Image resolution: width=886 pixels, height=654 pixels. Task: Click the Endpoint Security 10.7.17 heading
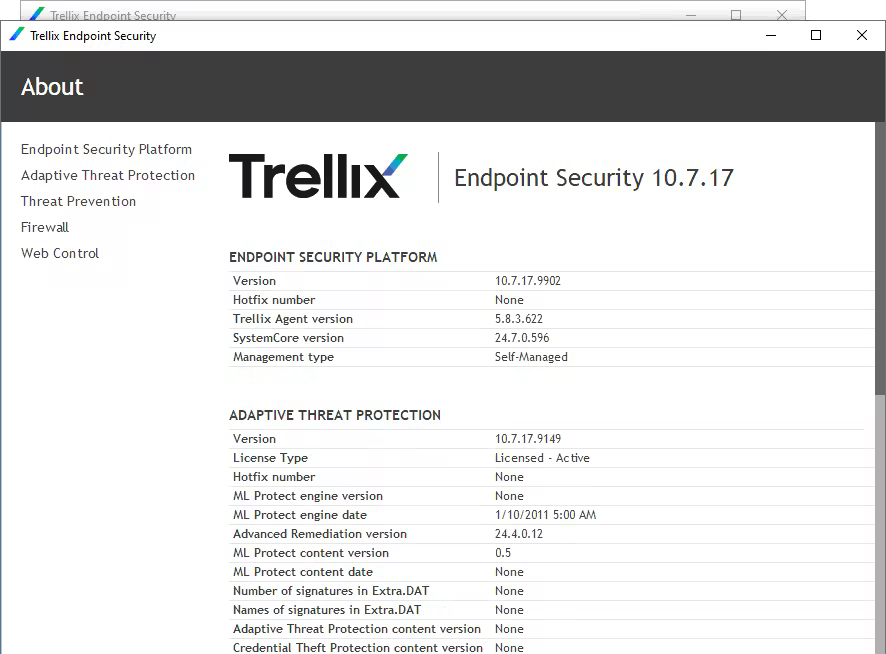point(594,178)
